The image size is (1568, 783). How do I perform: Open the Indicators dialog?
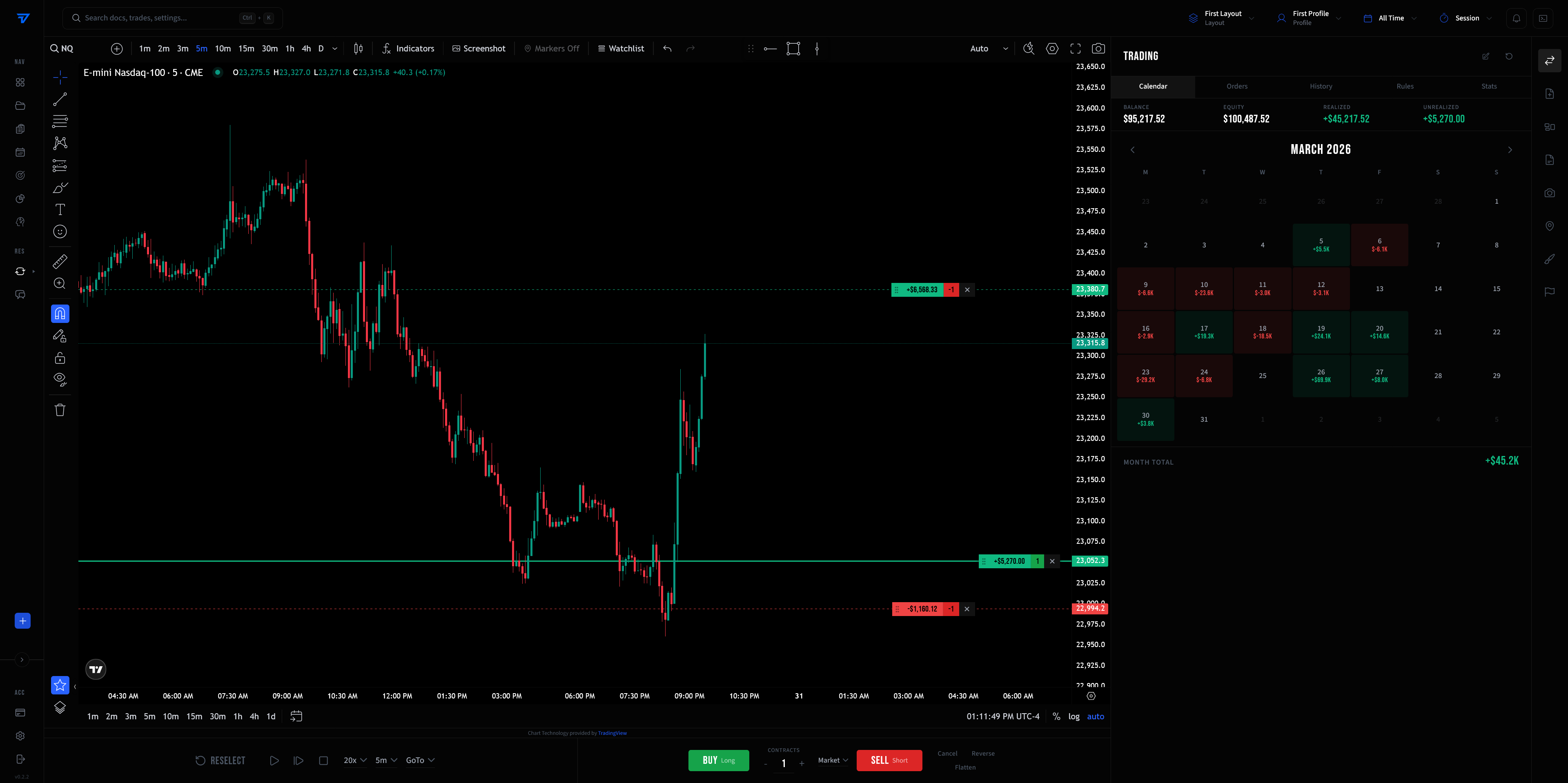pyautogui.click(x=408, y=48)
